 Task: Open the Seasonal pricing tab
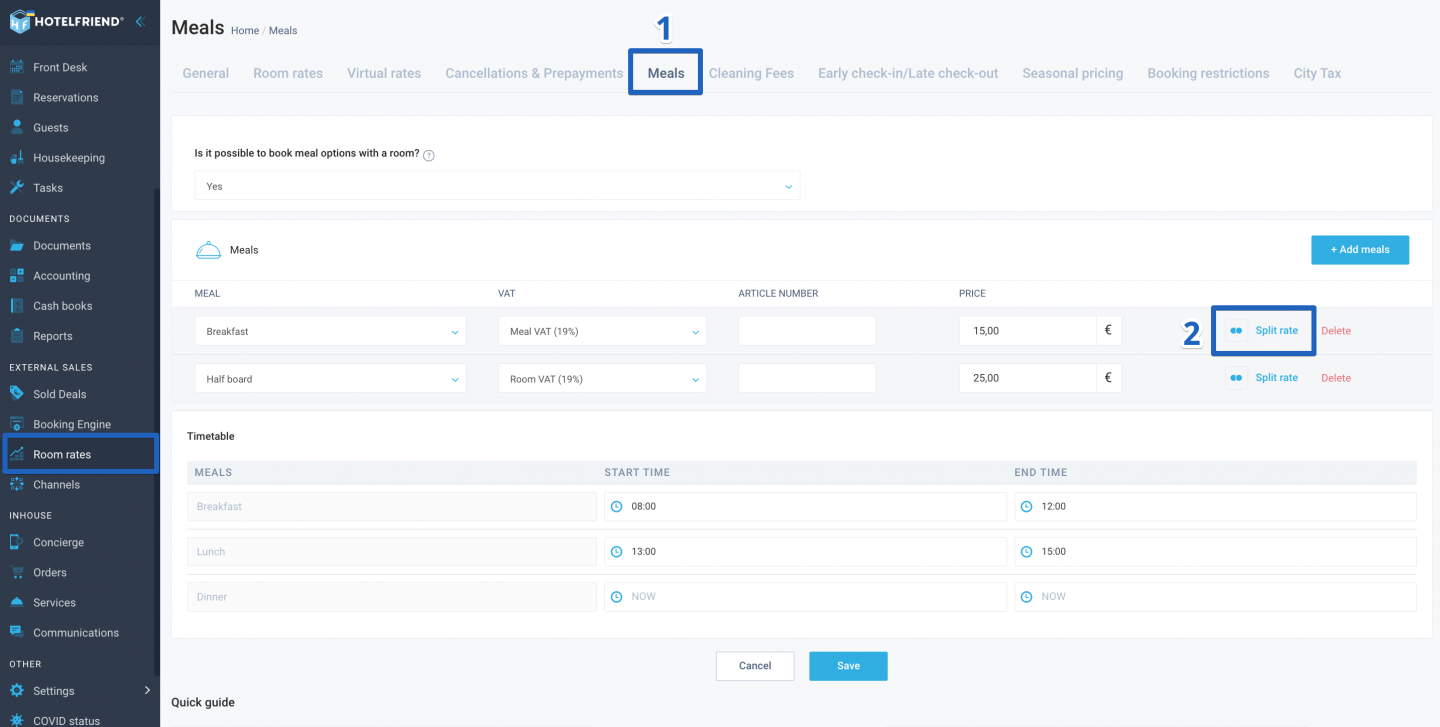click(x=1072, y=72)
